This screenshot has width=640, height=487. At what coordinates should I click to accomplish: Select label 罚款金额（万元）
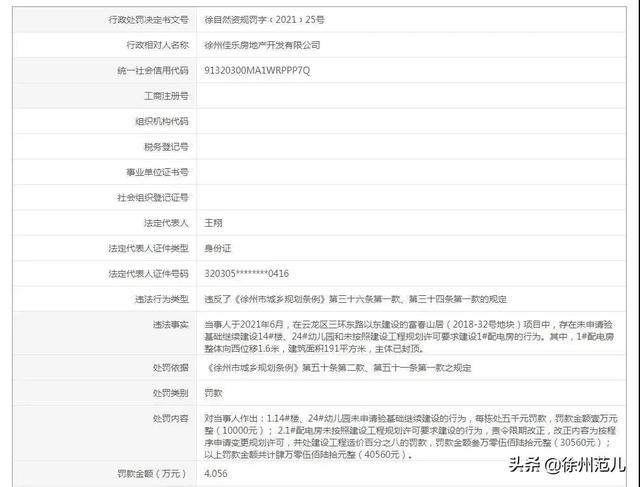tap(152, 474)
